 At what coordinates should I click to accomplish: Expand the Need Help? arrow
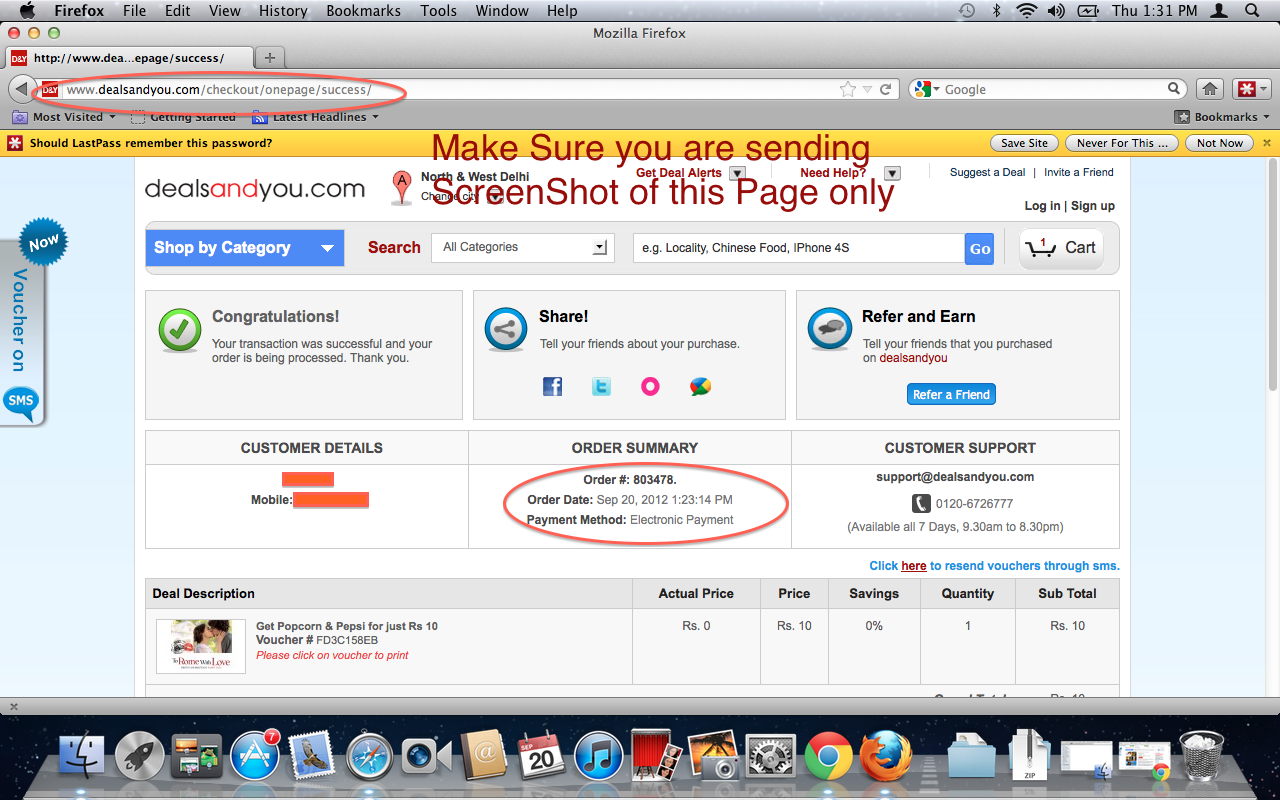point(893,173)
